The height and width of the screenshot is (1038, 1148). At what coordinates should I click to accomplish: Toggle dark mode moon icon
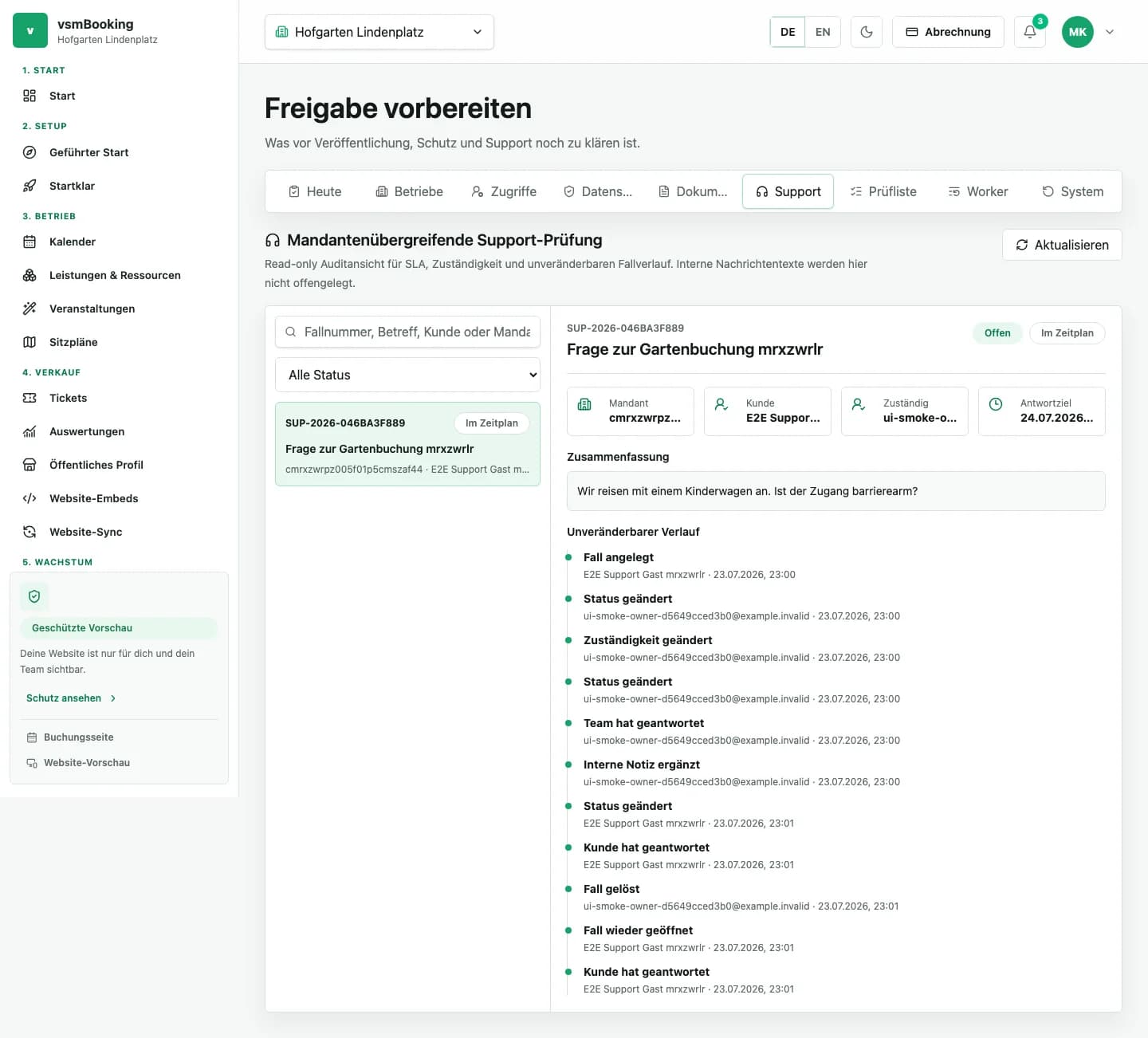pyautogui.click(x=867, y=32)
